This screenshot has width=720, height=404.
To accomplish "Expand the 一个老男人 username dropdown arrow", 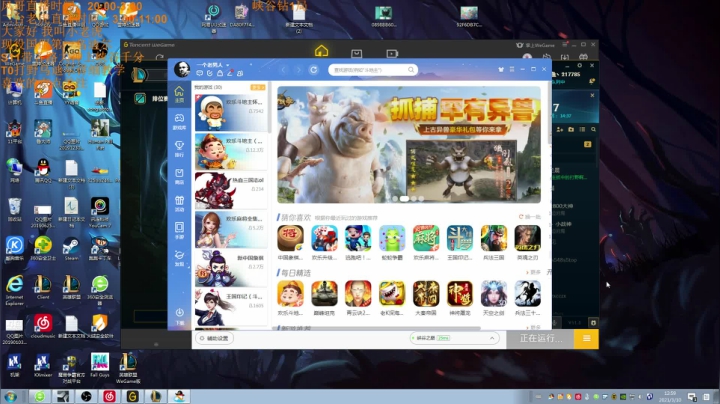I will tap(227, 65).
